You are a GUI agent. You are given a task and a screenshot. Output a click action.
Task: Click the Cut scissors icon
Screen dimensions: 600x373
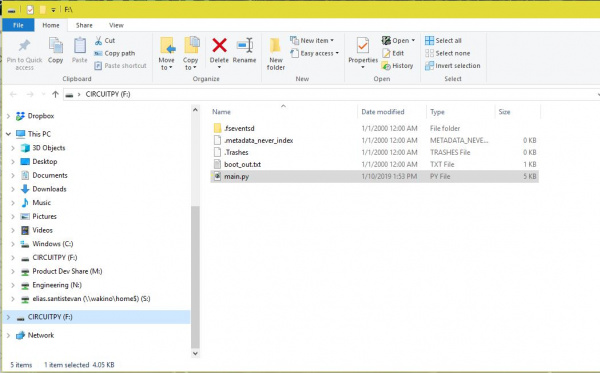click(98, 41)
